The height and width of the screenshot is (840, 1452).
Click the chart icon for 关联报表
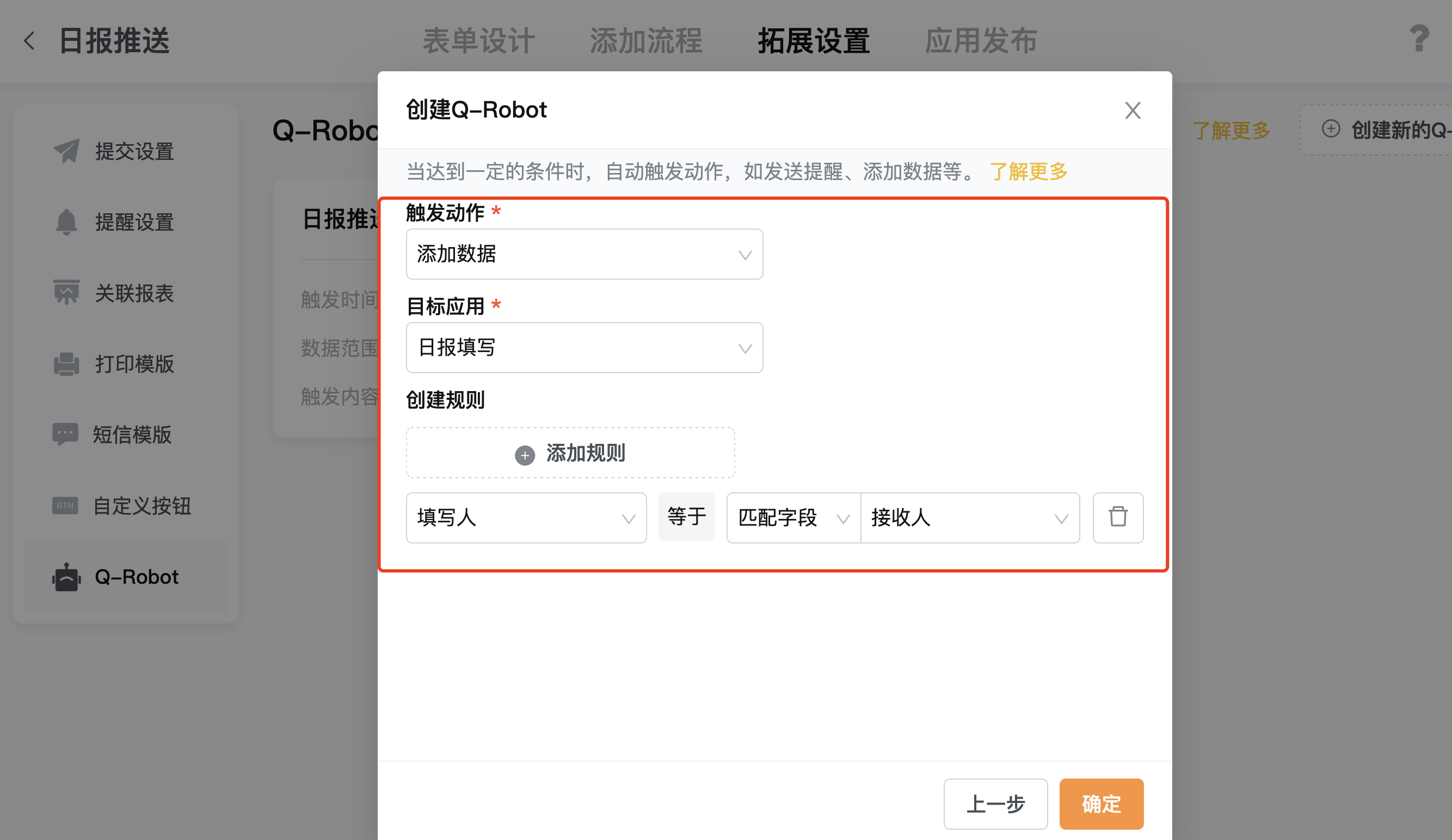tap(66, 293)
